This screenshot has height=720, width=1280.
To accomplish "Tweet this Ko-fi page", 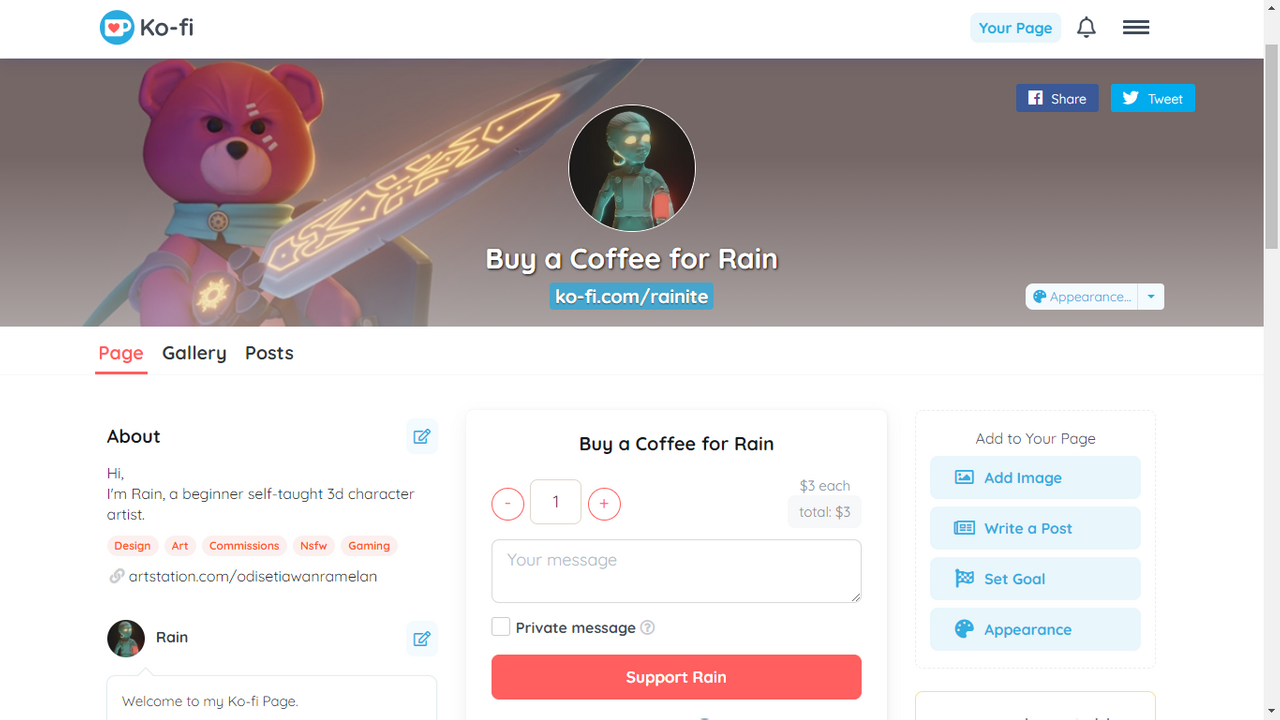I will pyautogui.click(x=1153, y=98).
